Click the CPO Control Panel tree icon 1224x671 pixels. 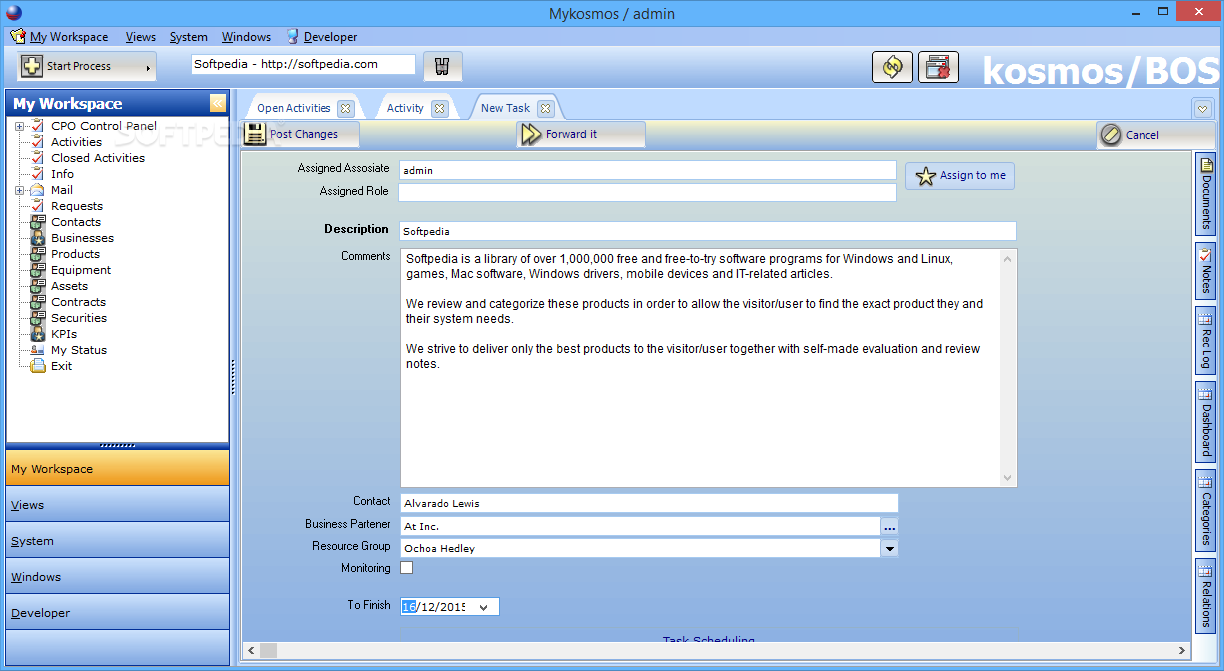coord(37,126)
